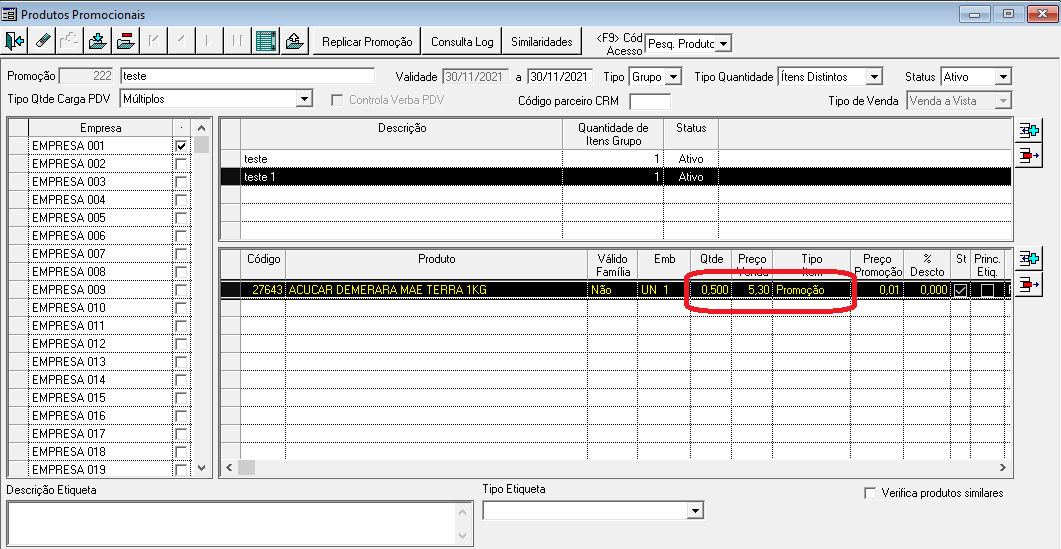Open the Tipo de Venda dropdown
1061x549 pixels.
pyautogui.click(x=1003, y=100)
